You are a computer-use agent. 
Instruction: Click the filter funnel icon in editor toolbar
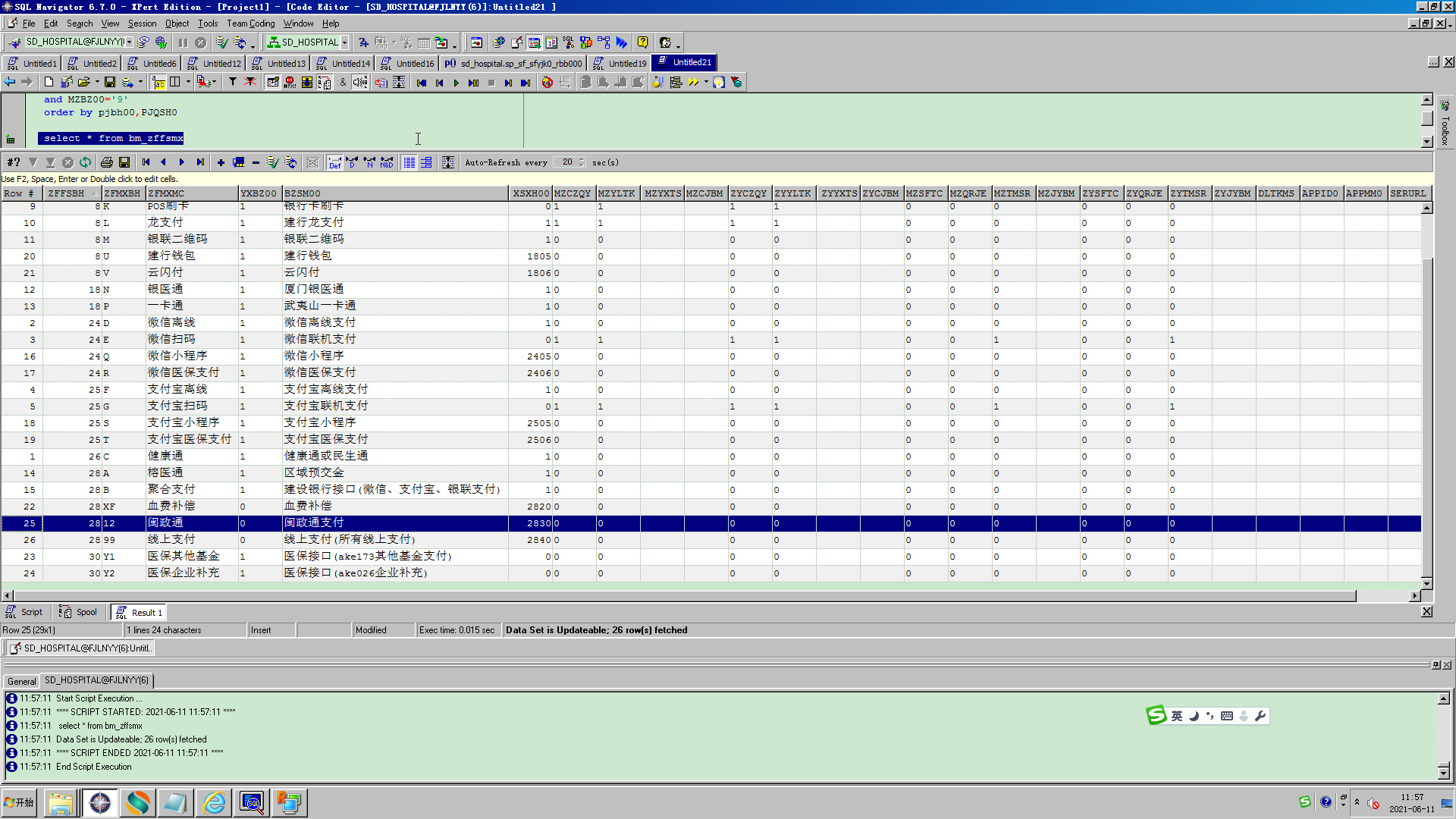pos(233,82)
